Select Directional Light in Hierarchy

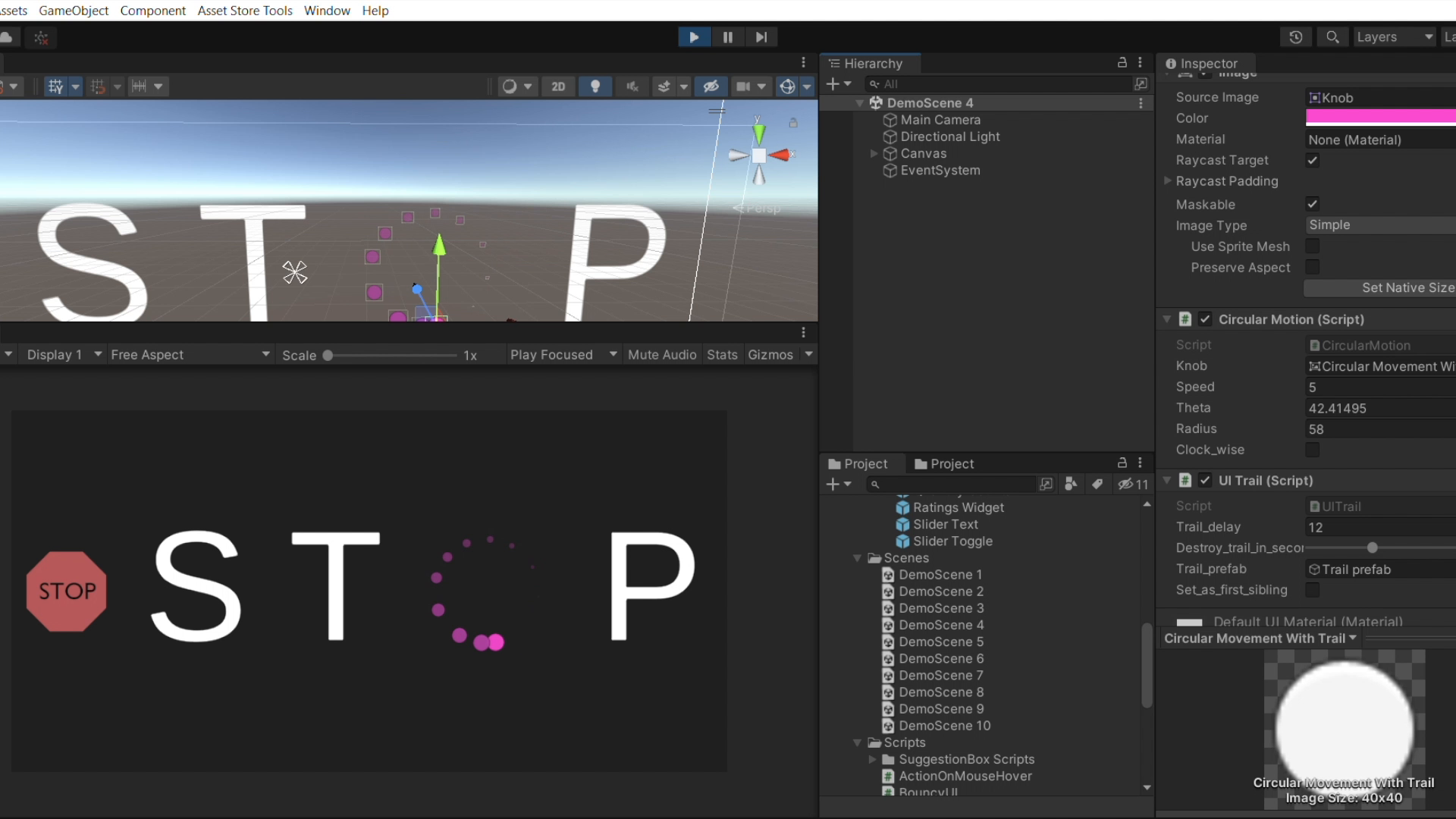point(950,136)
